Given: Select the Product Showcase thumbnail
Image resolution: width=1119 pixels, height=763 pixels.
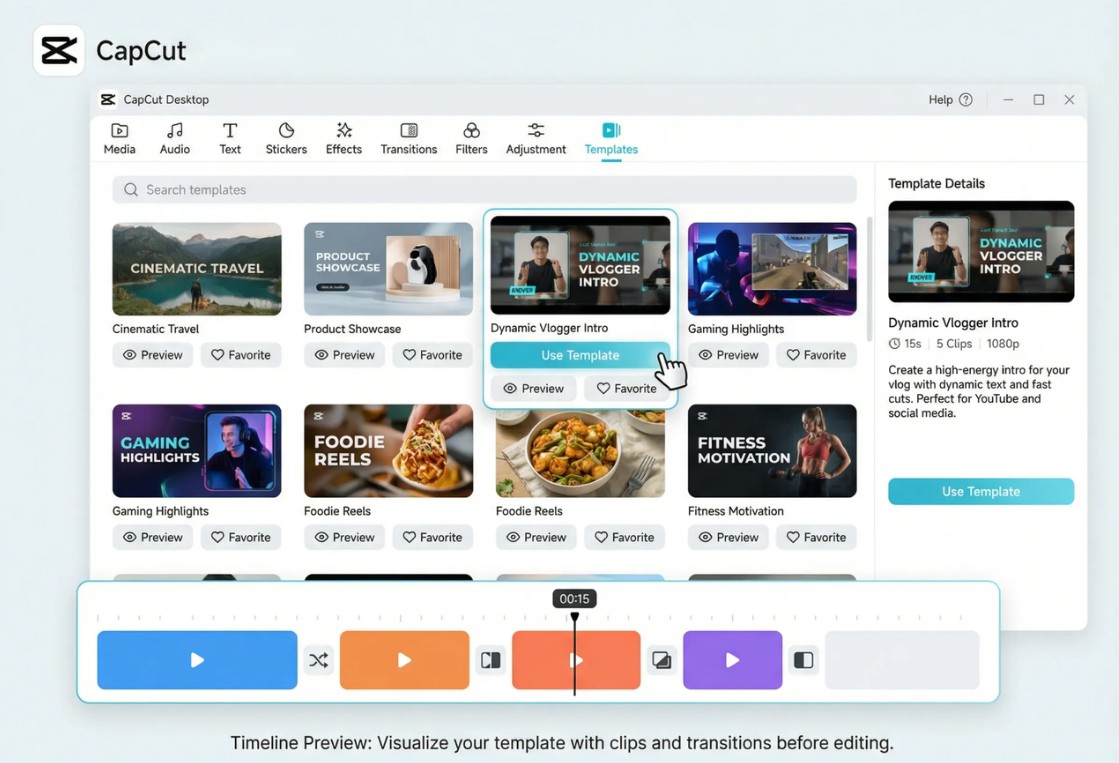Looking at the screenshot, I should 388,269.
